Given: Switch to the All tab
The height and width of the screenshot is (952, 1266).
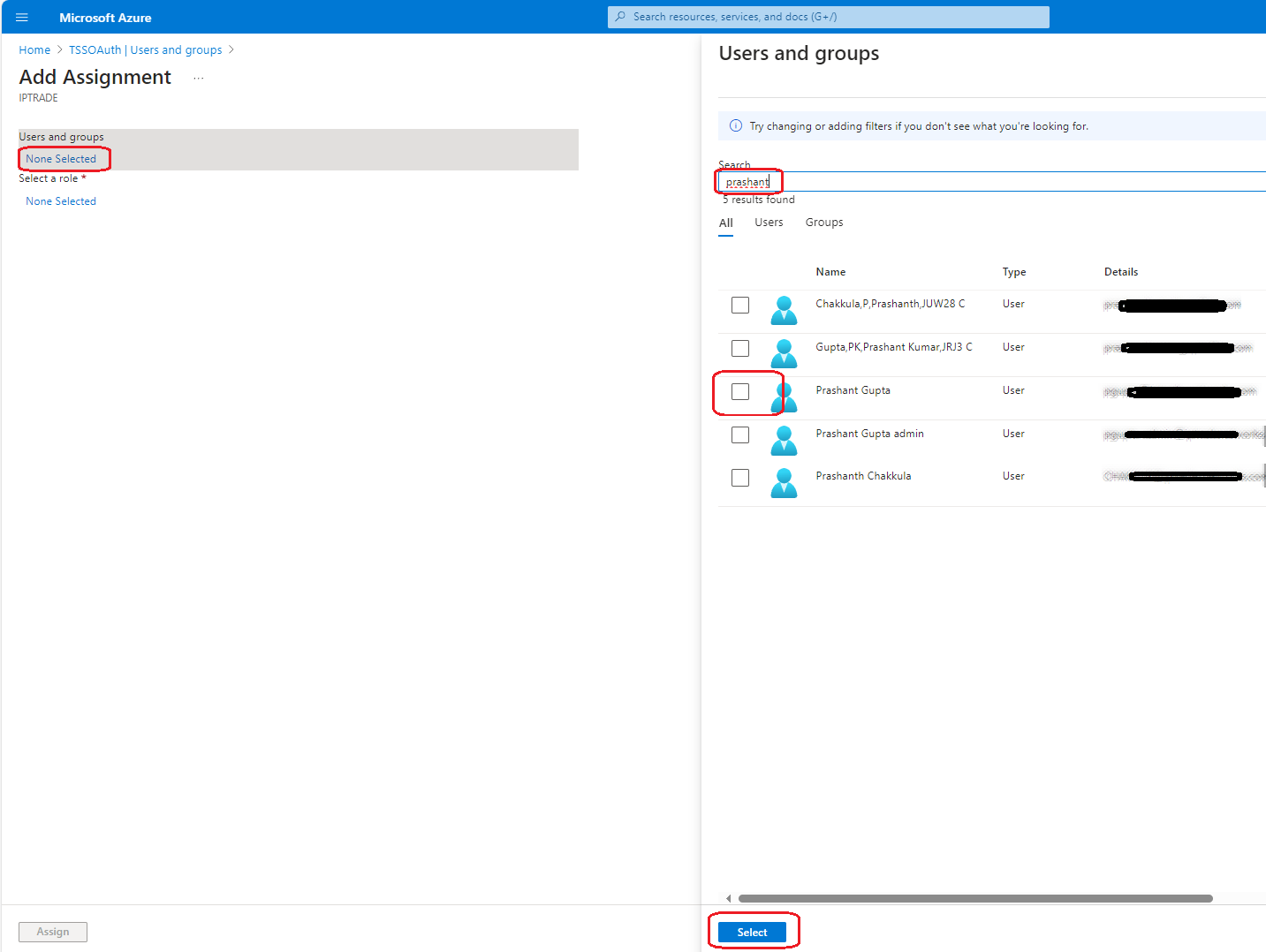Looking at the screenshot, I should pos(726,223).
